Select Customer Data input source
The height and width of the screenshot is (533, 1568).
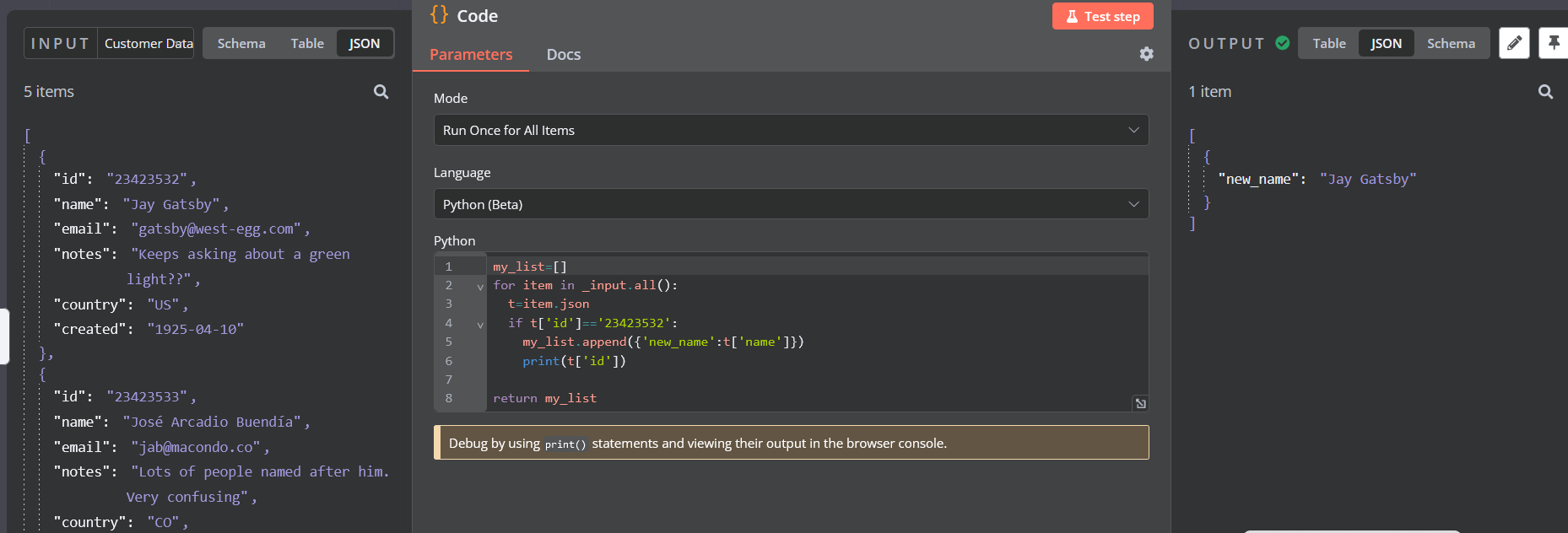point(149,43)
